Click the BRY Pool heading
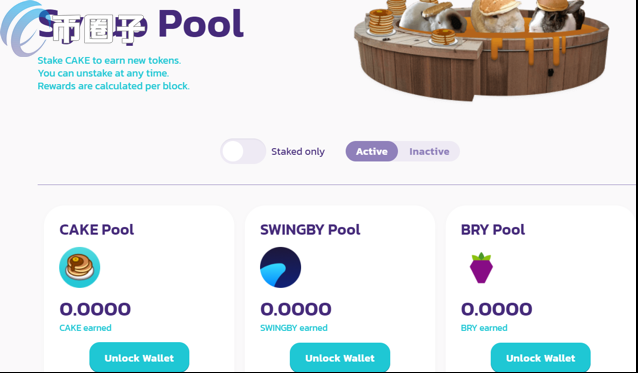This screenshot has width=638, height=373. (x=493, y=230)
